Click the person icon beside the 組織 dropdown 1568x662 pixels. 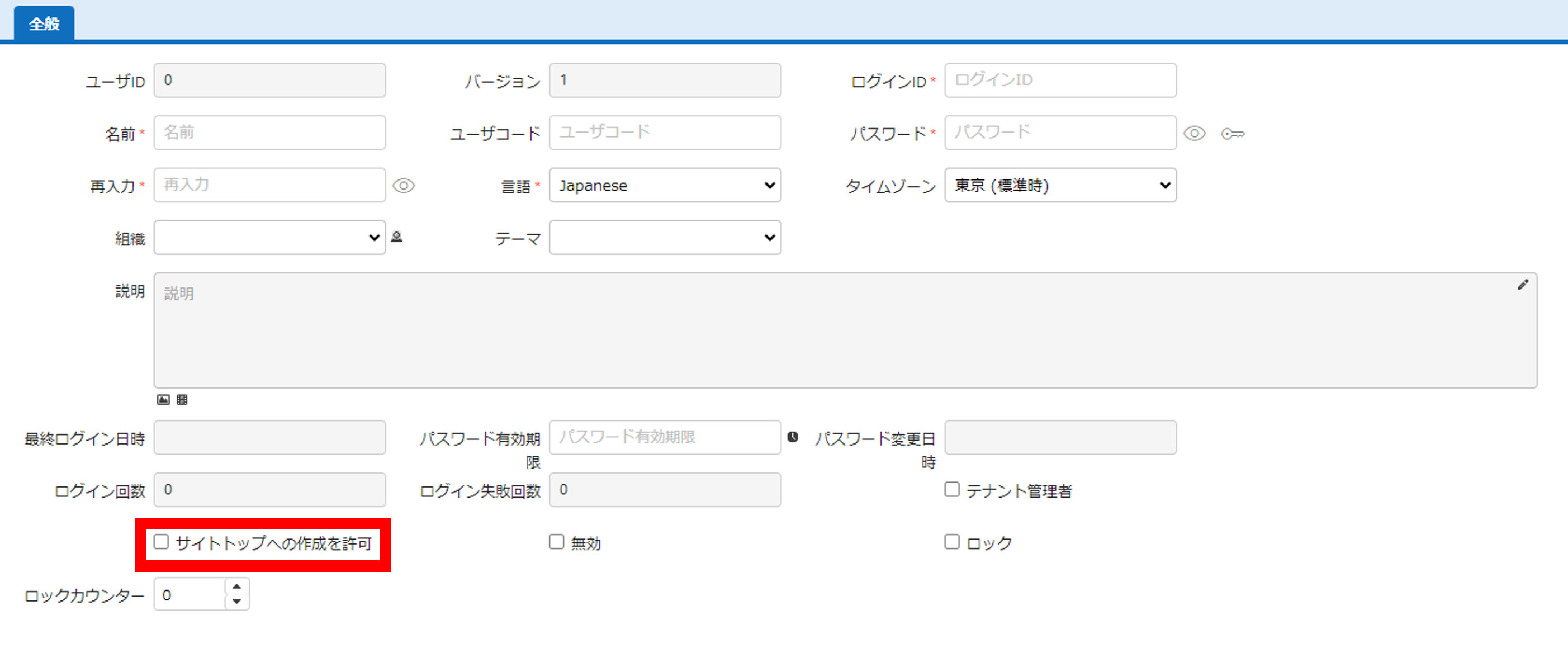pyautogui.click(x=397, y=237)
